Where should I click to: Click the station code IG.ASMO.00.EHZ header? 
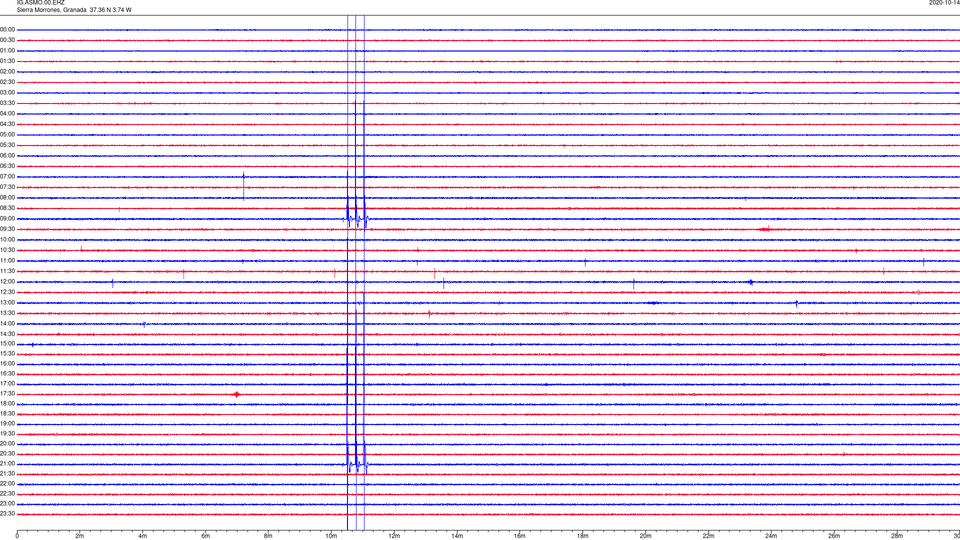pyautogui.click(x=40, y=2)
